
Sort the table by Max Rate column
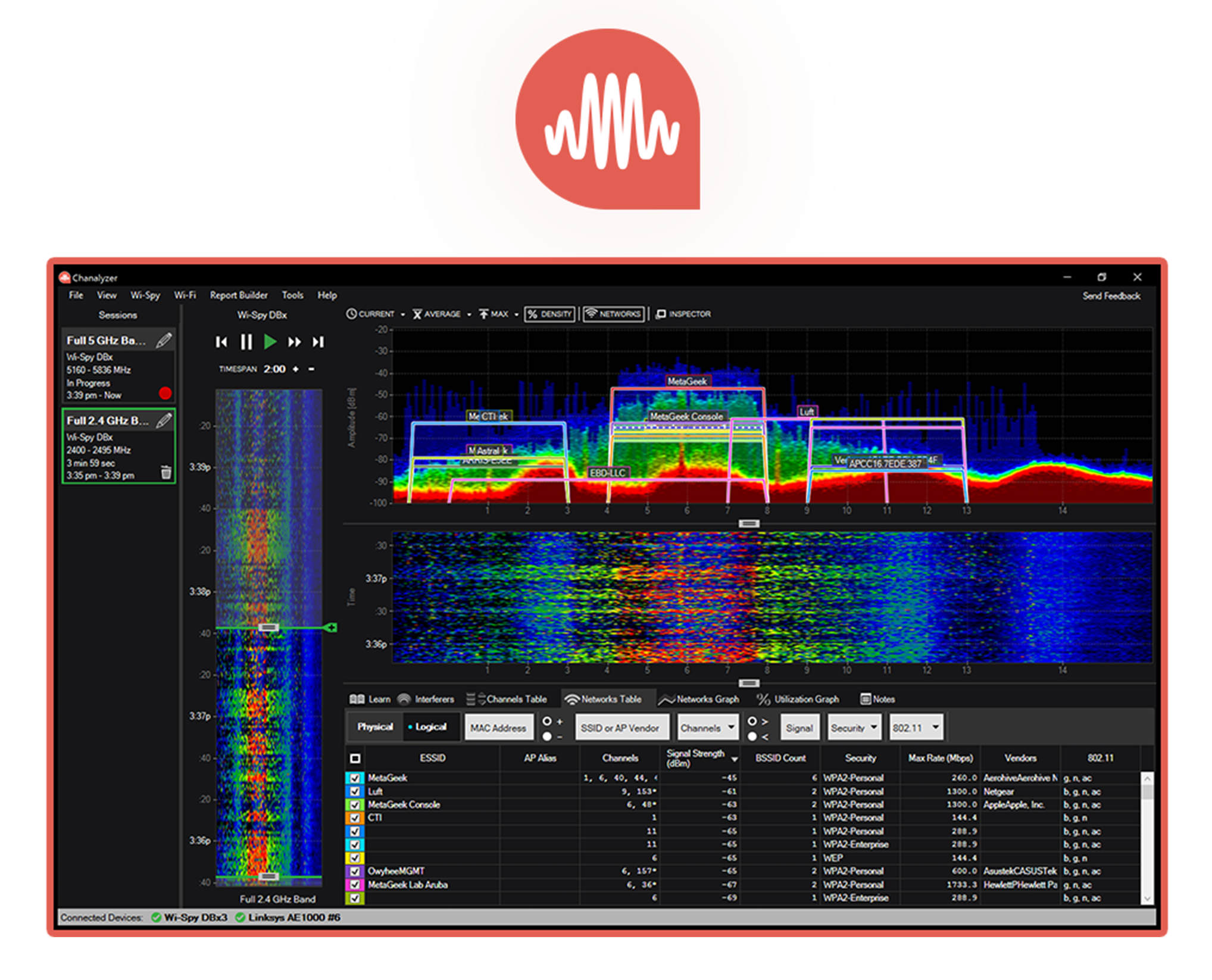pos(940,758)
